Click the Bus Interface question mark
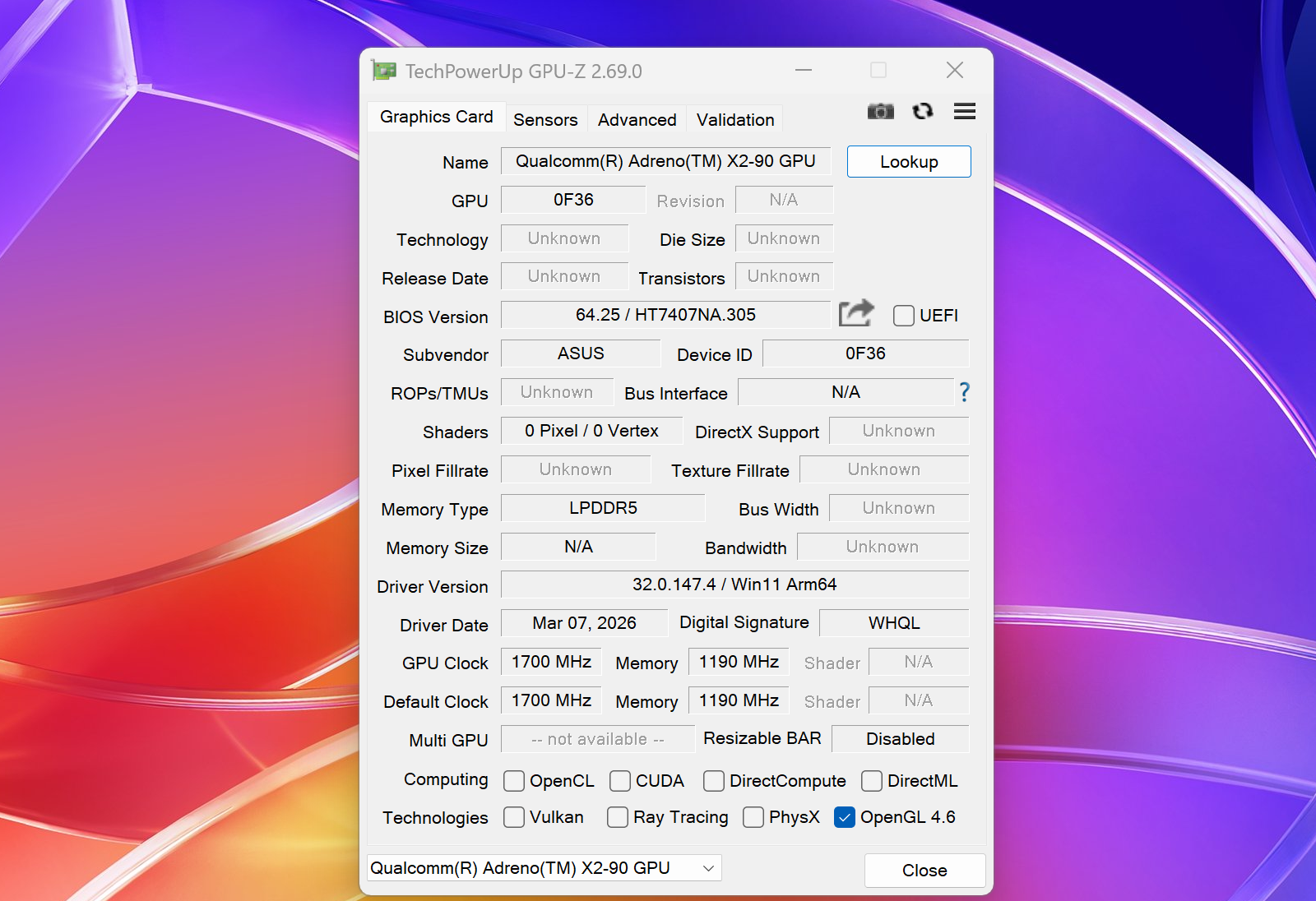The image size is (1316, 901). (964, 392)
